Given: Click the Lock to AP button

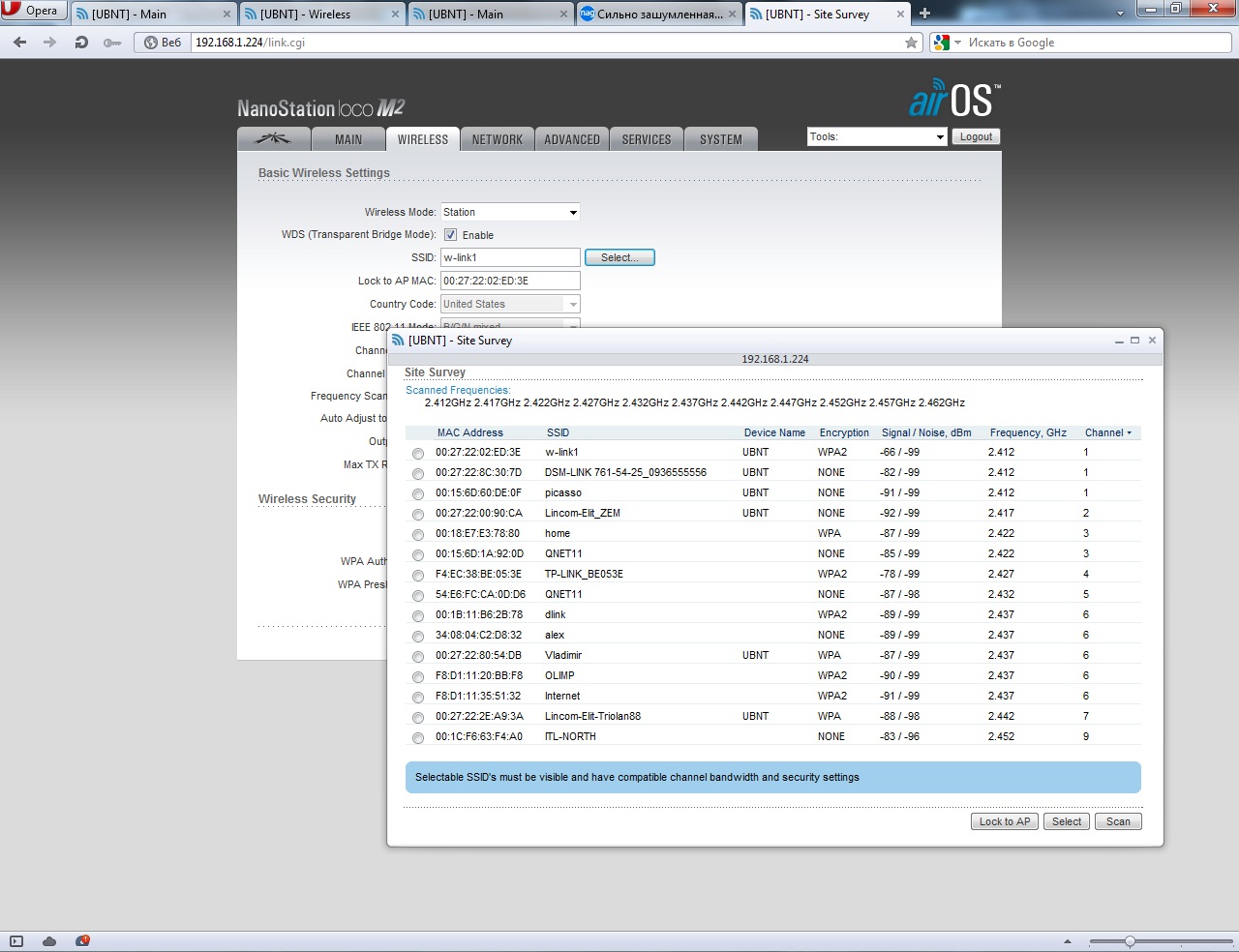Looking at the screenshot, I should click(x=1004, y=821).
